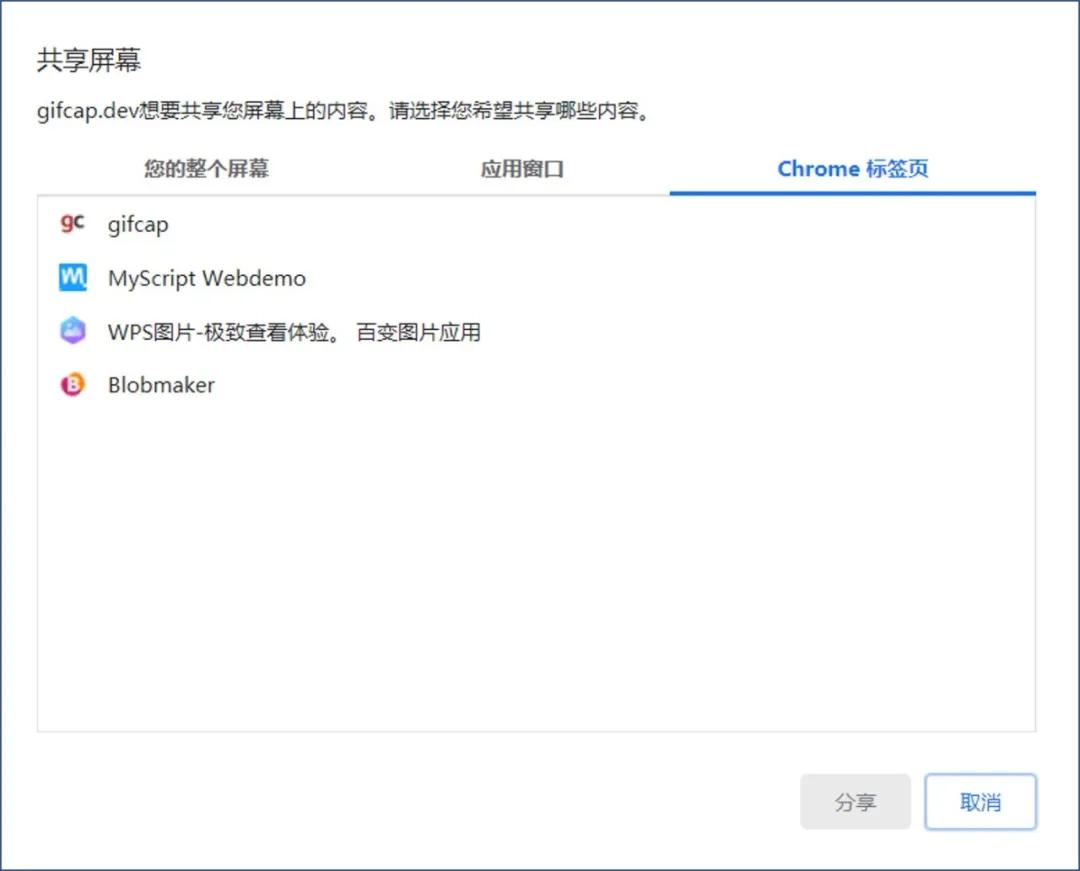Click the MyScript Webdemo label text
1080x871 pixels.
206,278
